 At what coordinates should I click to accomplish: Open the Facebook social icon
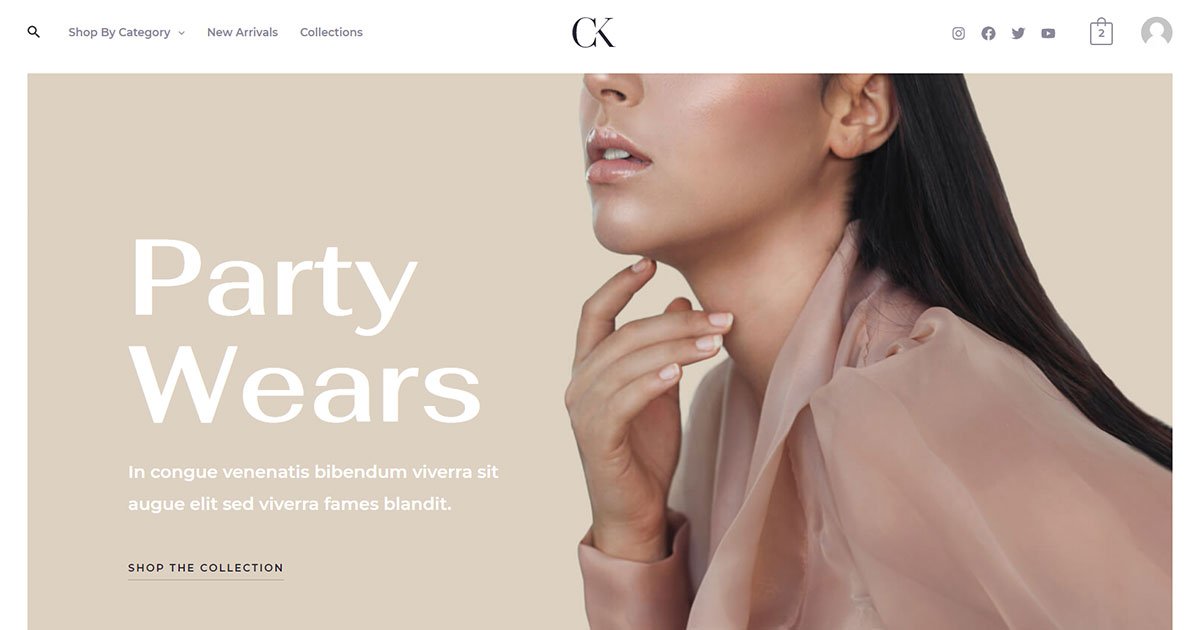coord(988,33)
